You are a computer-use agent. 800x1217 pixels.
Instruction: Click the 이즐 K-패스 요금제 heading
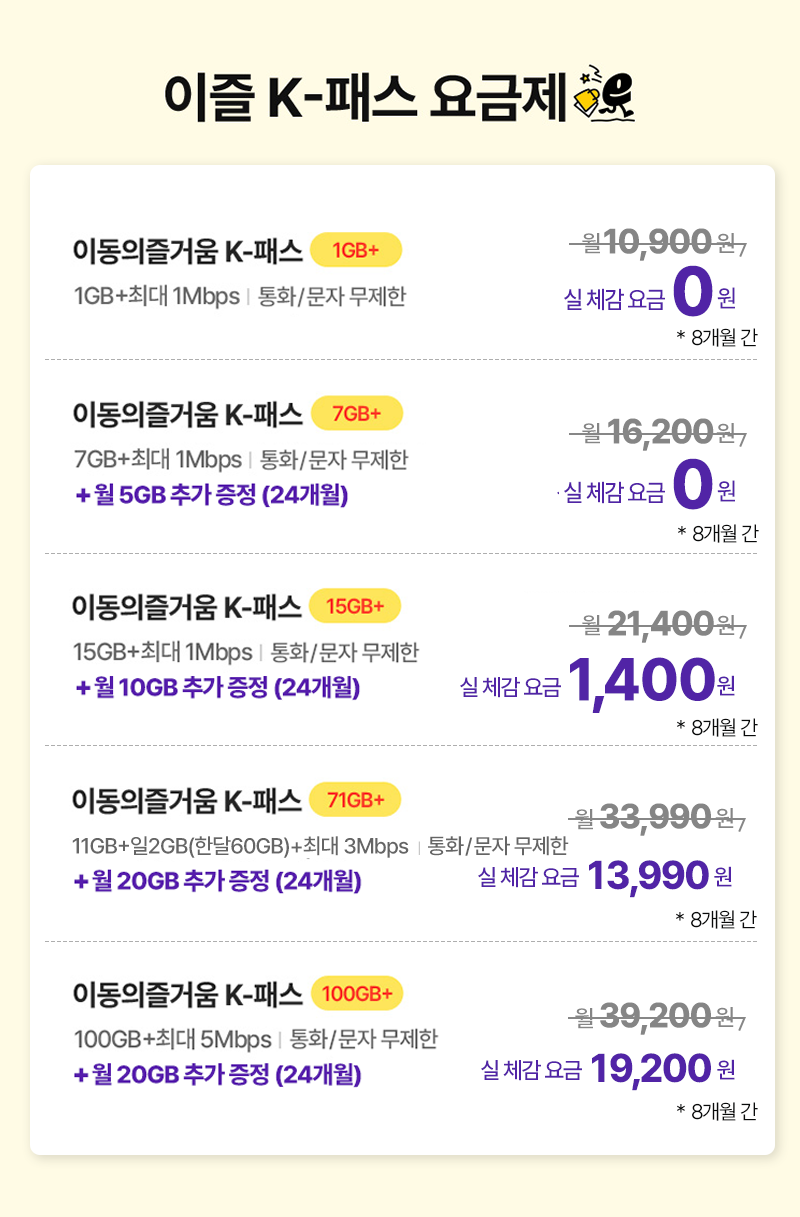(366, 97)
